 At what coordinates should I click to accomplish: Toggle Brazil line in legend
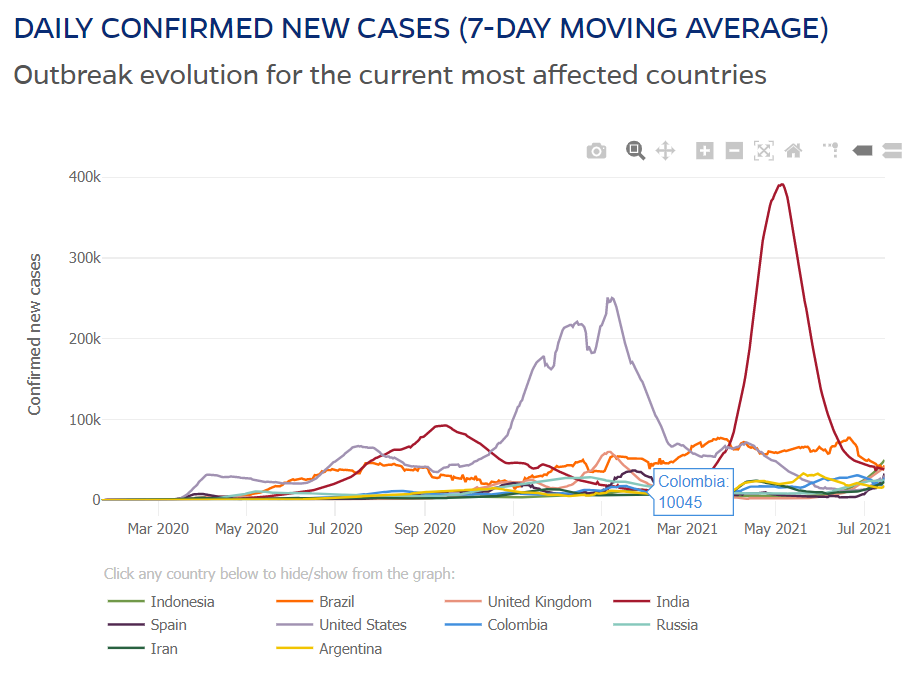point(315,601)
